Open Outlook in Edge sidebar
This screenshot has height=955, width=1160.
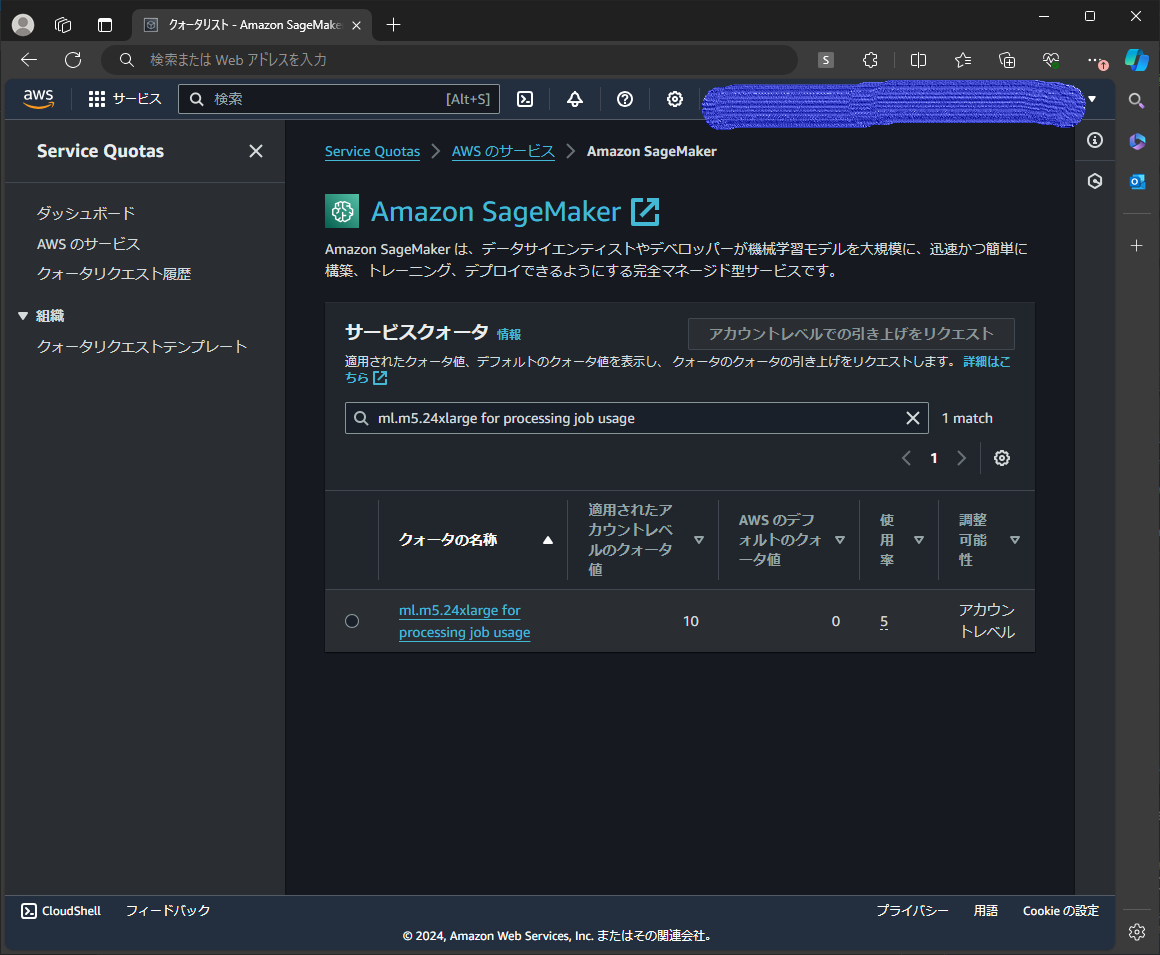[1137, 181]
